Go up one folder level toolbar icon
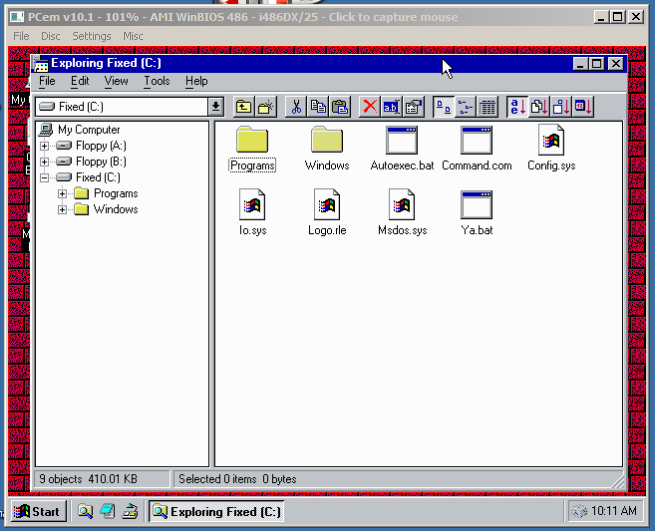 pos(244,107)
